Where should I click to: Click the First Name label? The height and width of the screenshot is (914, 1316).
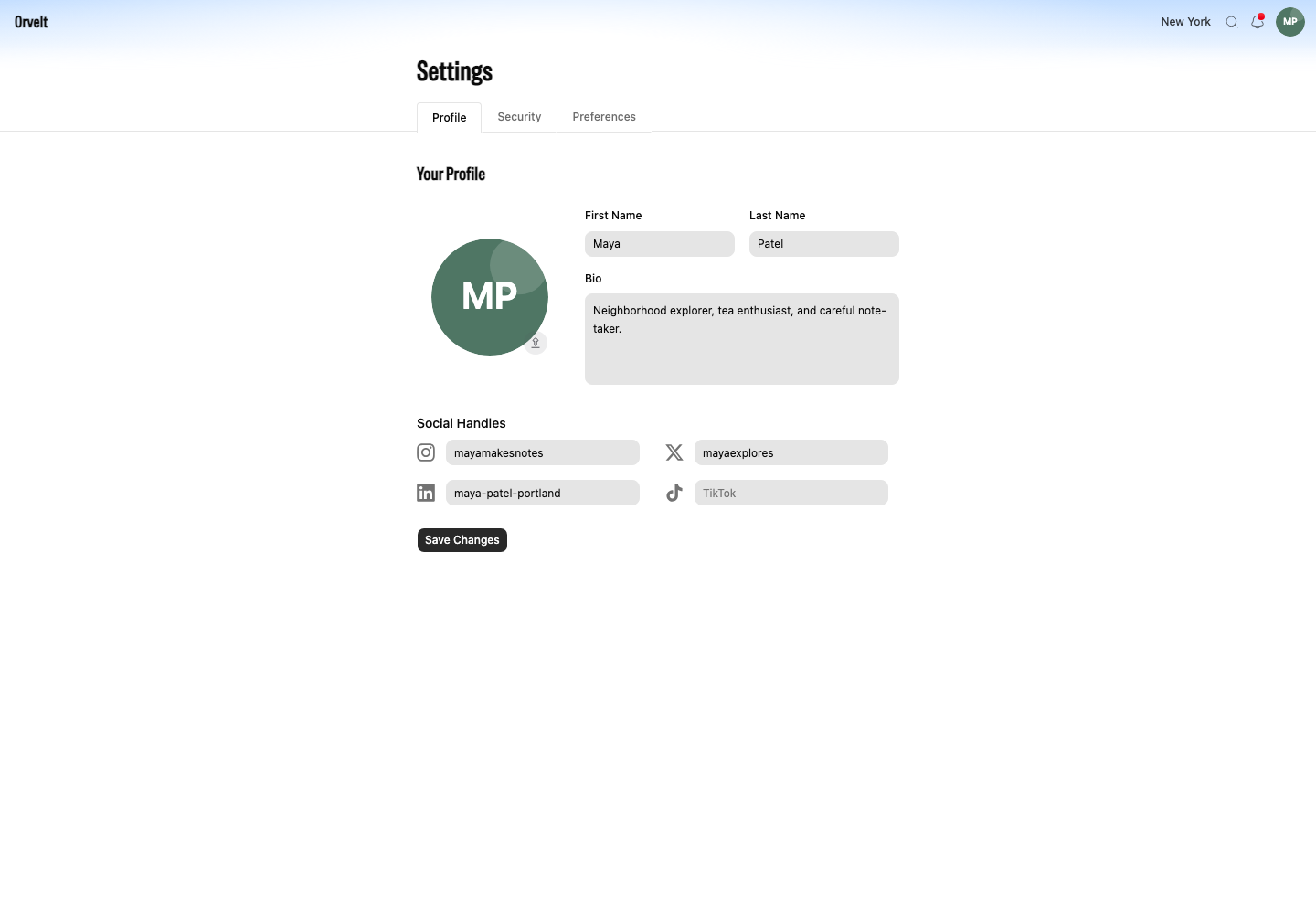pyautogui.click(x=613, y=216)
